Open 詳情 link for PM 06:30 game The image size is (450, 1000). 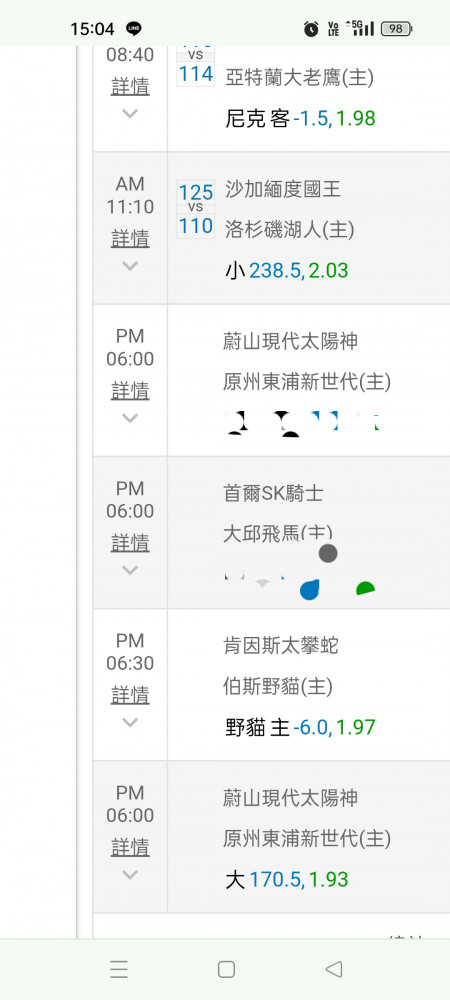pos(130,695)
